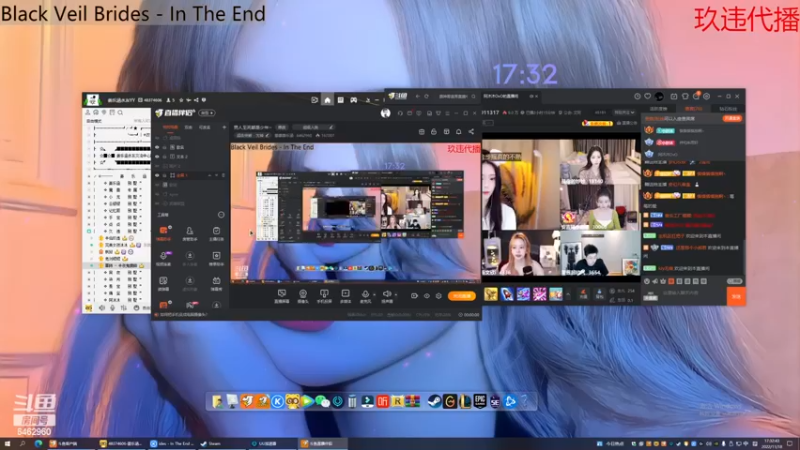Screen dimensions: 800x450
Task: Click the heart favorites icon in Douyu title bar
Action: tap(647, 96)
